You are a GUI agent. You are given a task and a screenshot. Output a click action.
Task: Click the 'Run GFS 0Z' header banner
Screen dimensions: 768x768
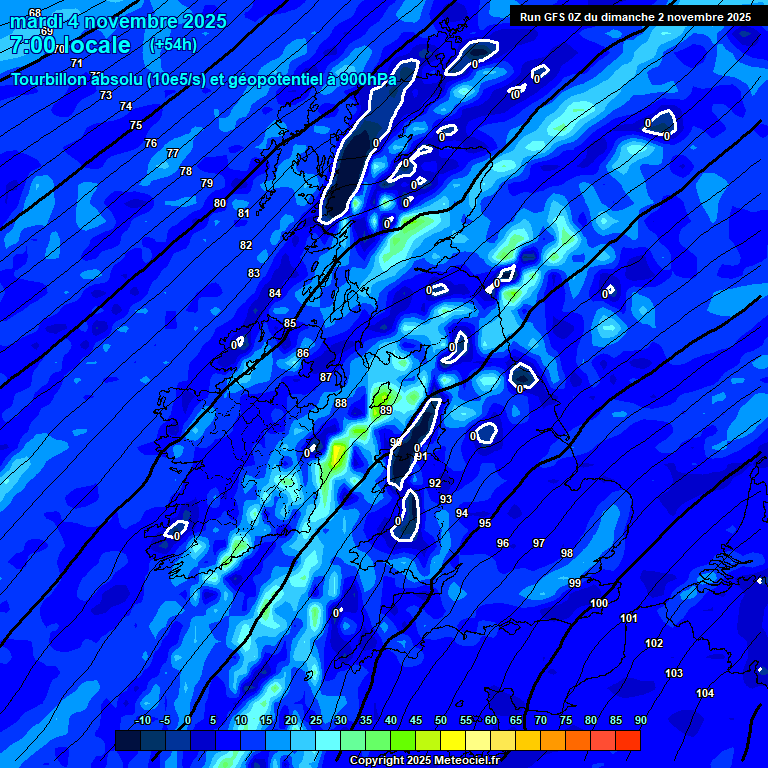click(635, 17)
